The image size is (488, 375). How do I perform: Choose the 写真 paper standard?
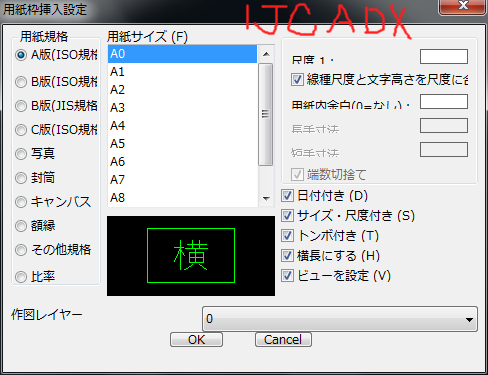(21, 154)
